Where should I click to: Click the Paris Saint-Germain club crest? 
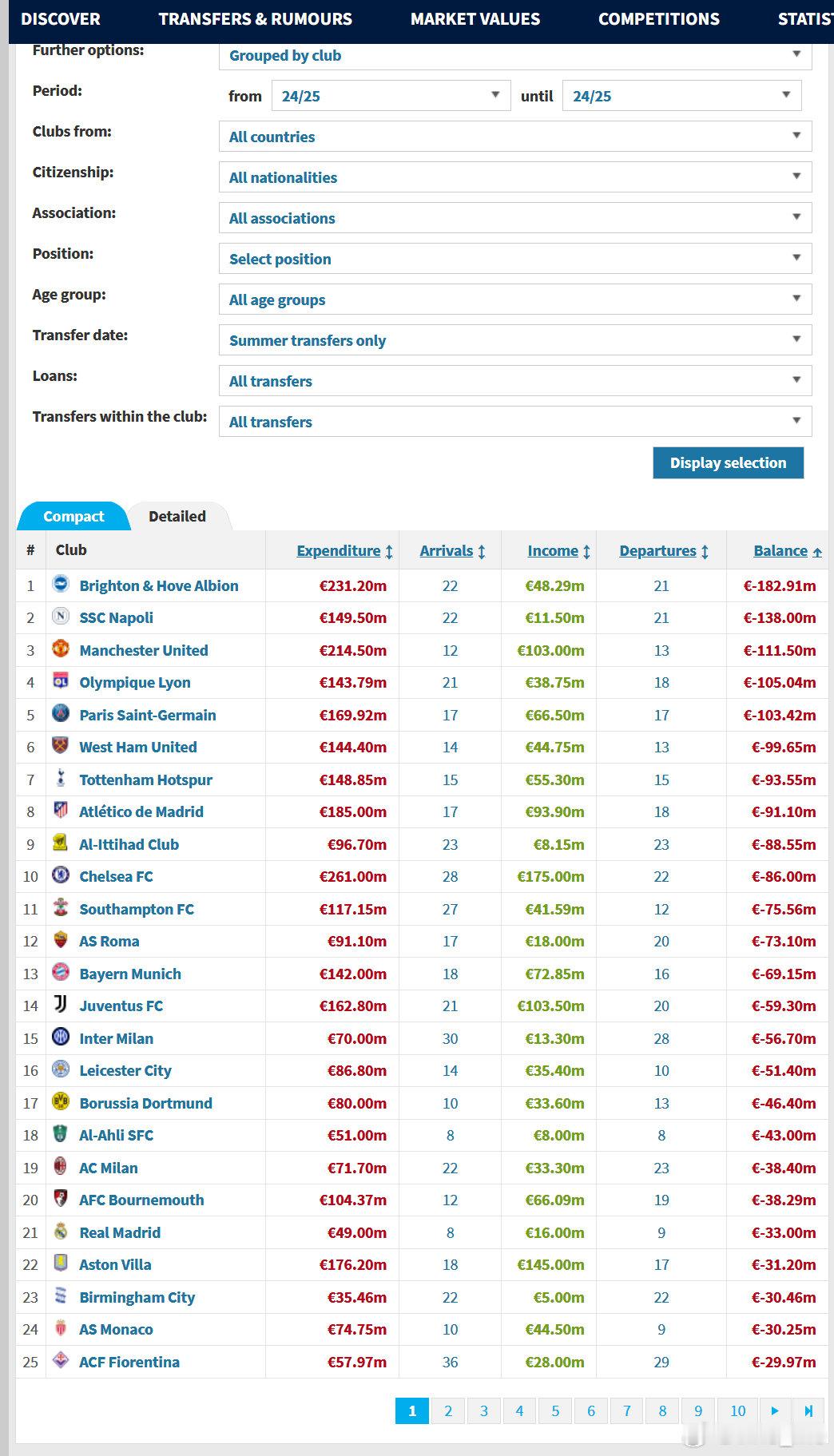click(61, 713)
